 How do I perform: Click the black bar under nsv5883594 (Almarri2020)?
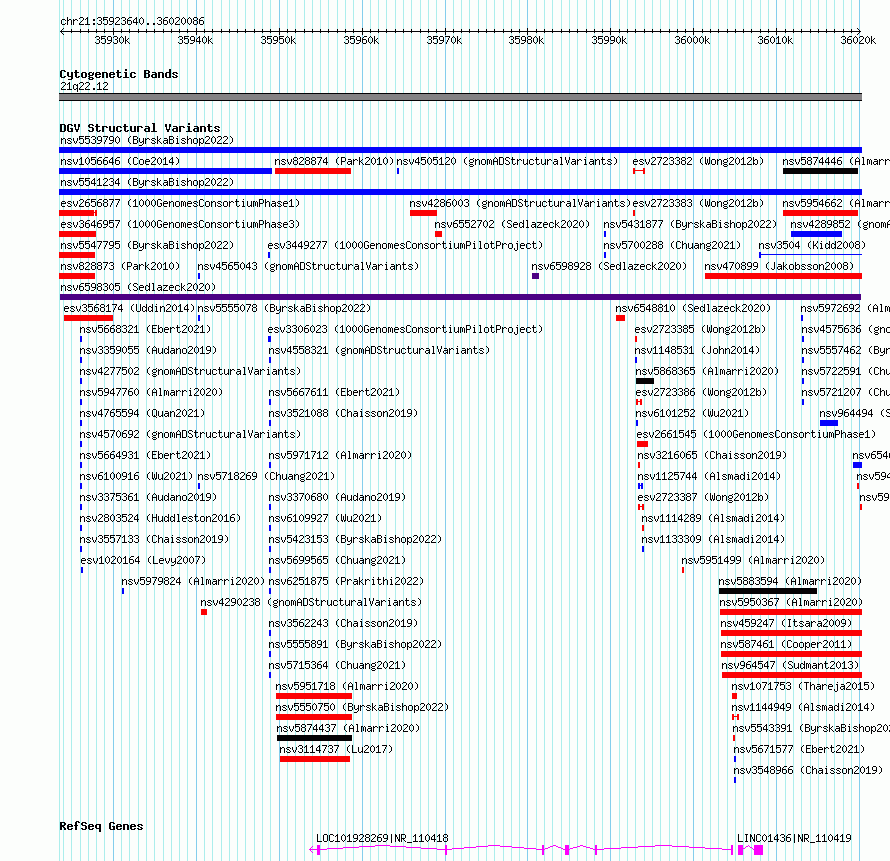[768, 591]
